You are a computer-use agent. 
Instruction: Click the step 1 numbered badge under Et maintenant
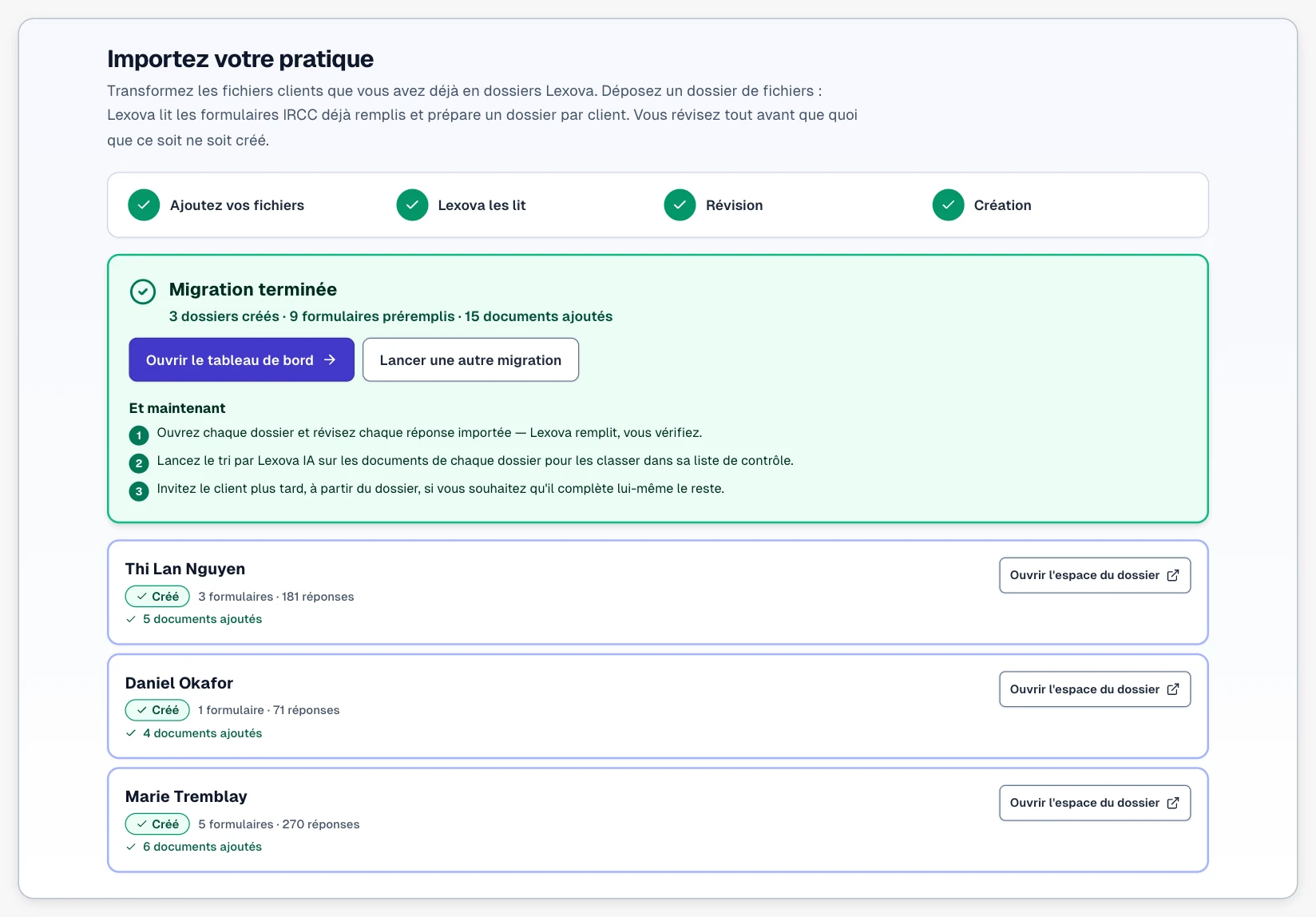click(x=139, y=435)
